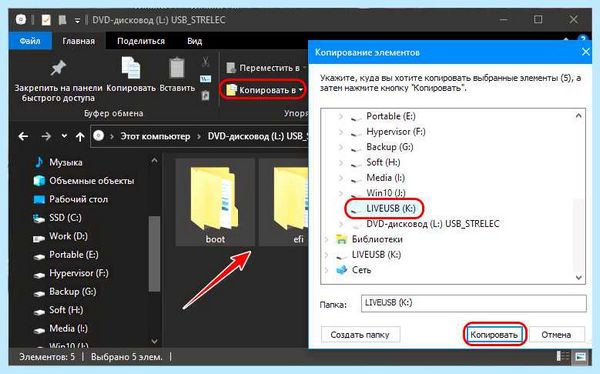Select Hypervisor (F:) in navigation pane
This screenshot has height=374, width=600.
pyautogui.click(x=78, y=273)
